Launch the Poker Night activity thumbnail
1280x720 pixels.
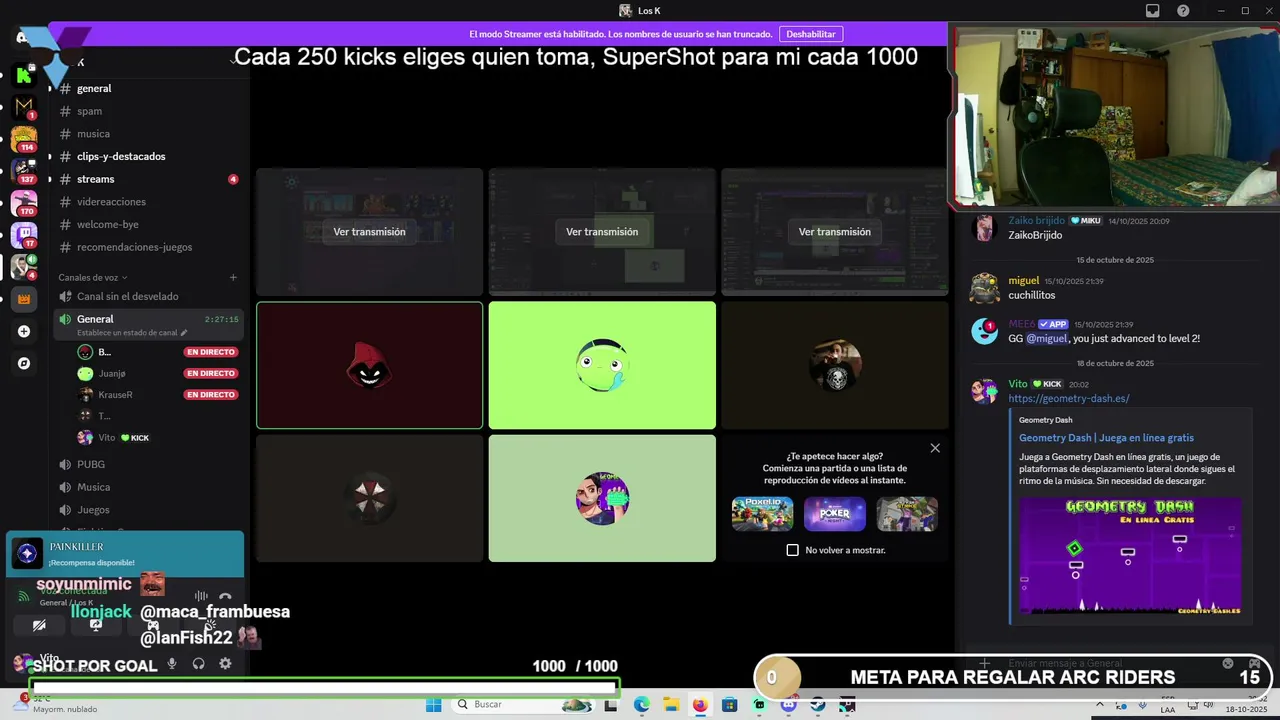(835, 514)
